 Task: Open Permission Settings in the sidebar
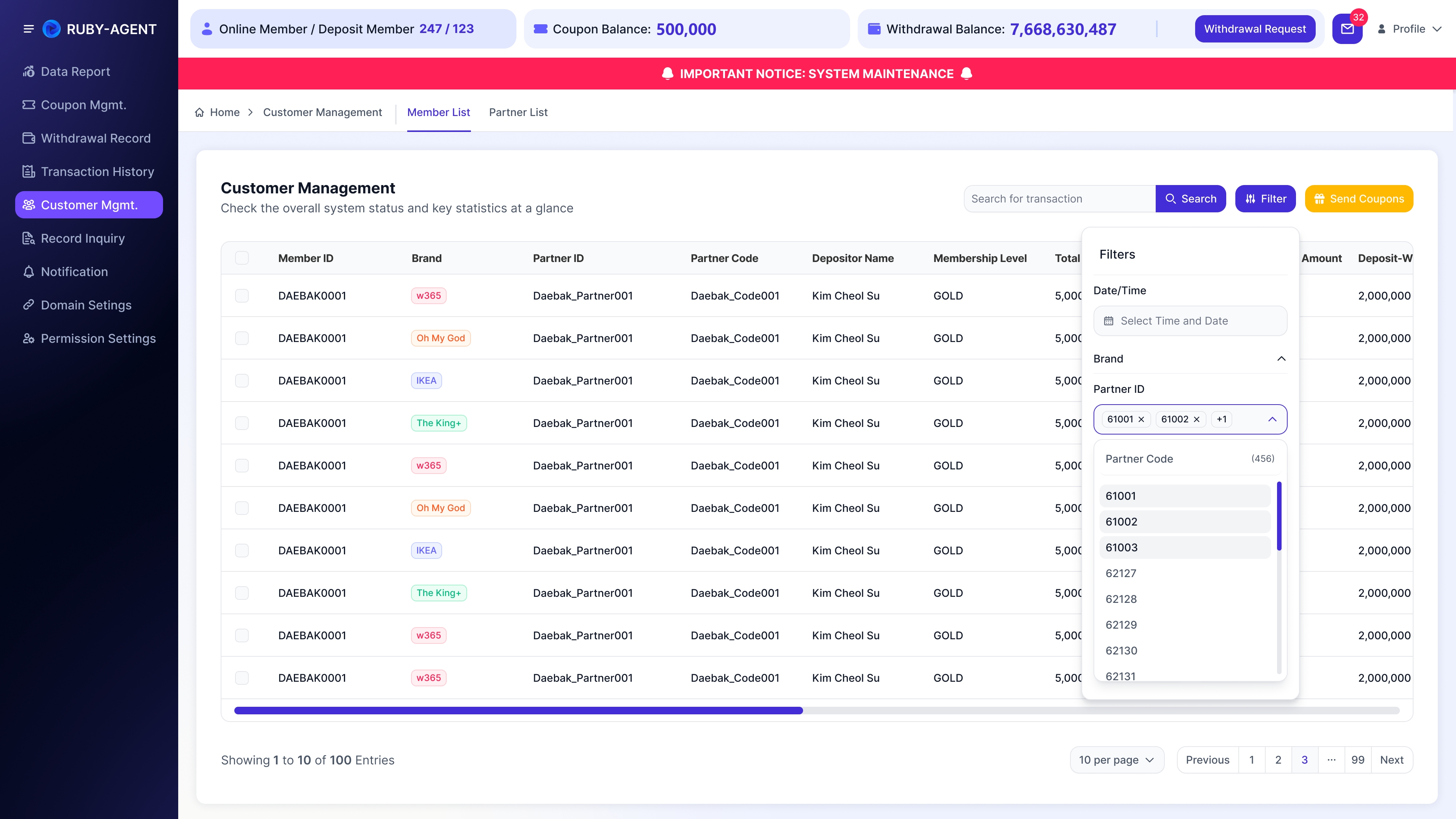(89, 339)
